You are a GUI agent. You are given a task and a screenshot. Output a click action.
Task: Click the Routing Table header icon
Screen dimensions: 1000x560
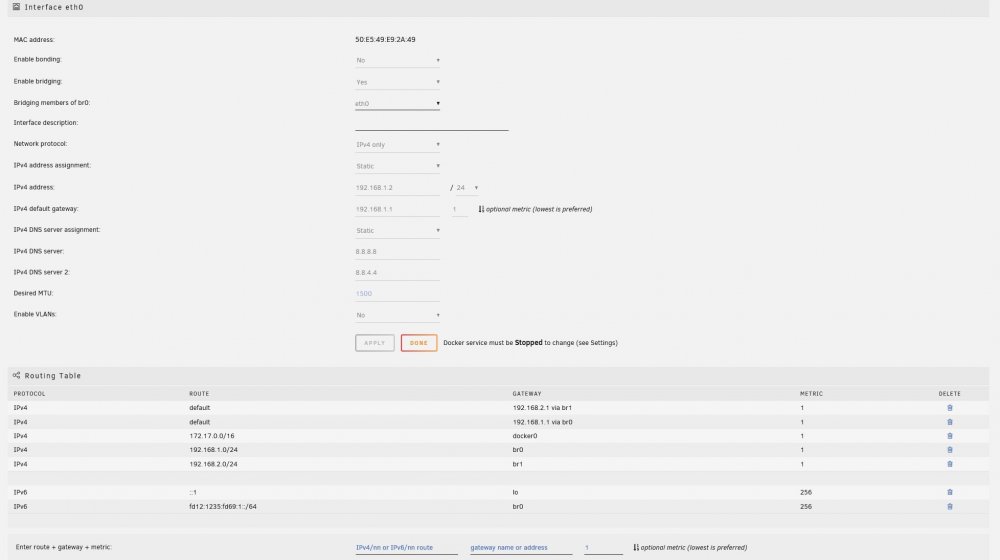pos(16,375)
